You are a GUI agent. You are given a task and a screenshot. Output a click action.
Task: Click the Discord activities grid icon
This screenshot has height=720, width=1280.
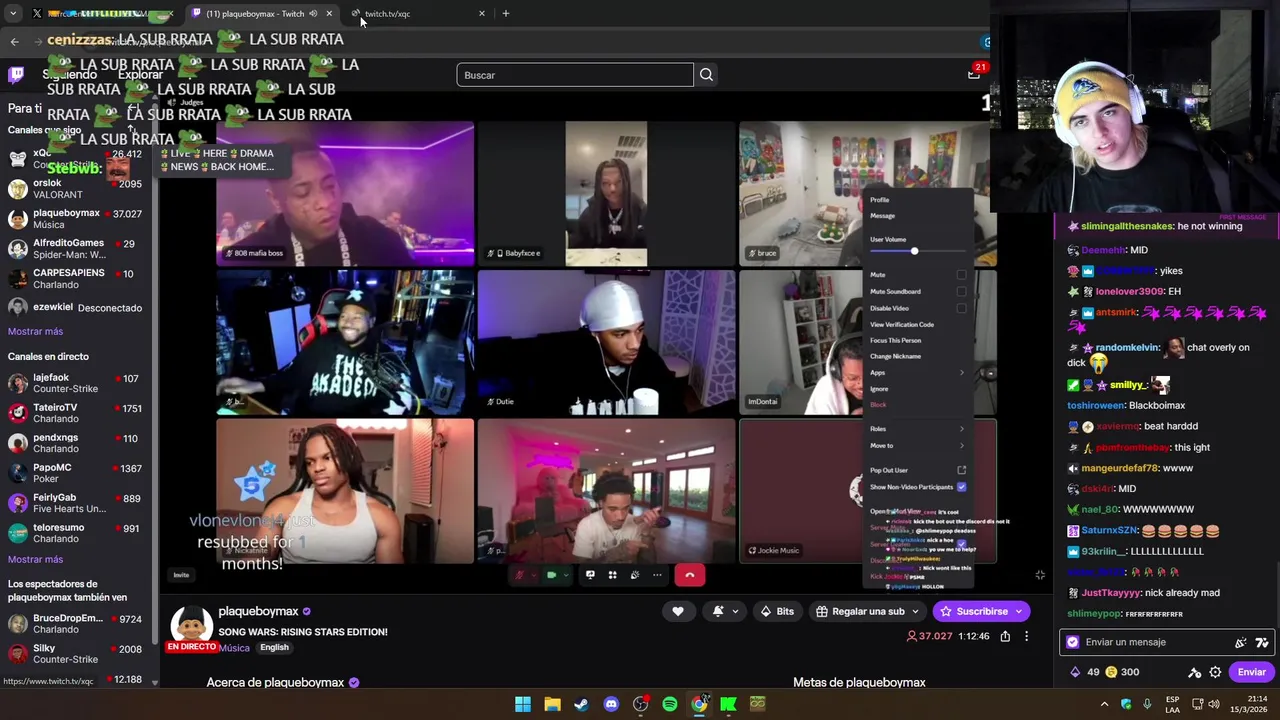coord(612,575)
